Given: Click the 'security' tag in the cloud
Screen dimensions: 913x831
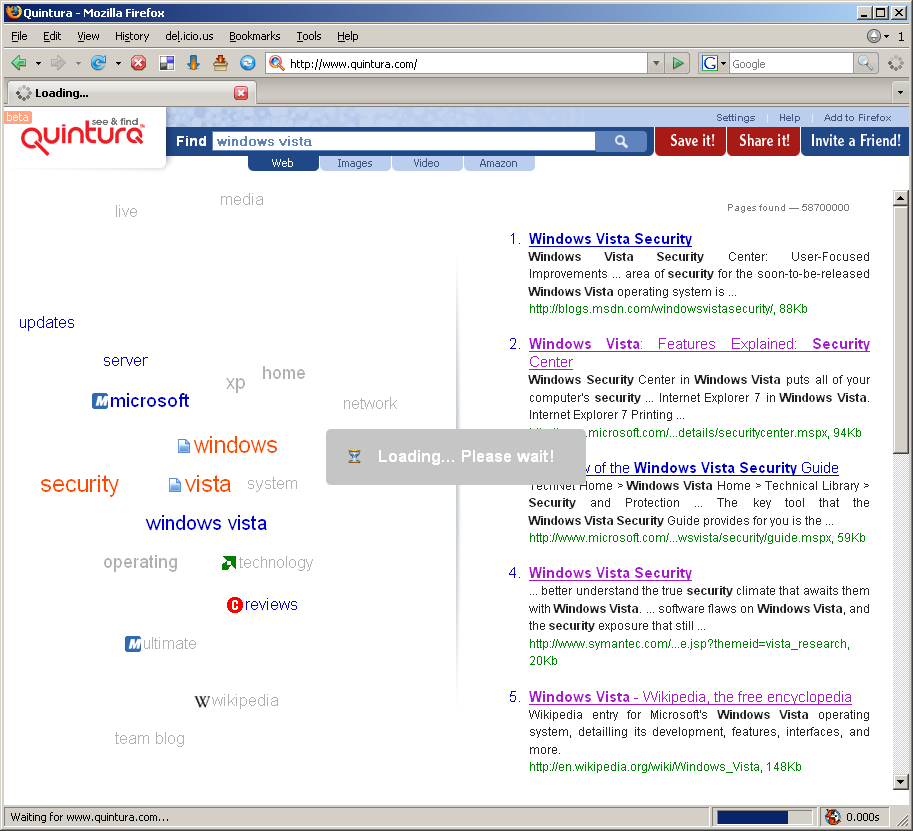Looking at the screenshot, I should [80, 485].
